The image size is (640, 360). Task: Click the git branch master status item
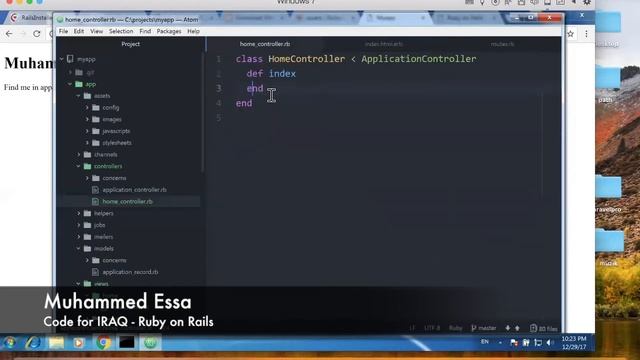tap(484, 328)
